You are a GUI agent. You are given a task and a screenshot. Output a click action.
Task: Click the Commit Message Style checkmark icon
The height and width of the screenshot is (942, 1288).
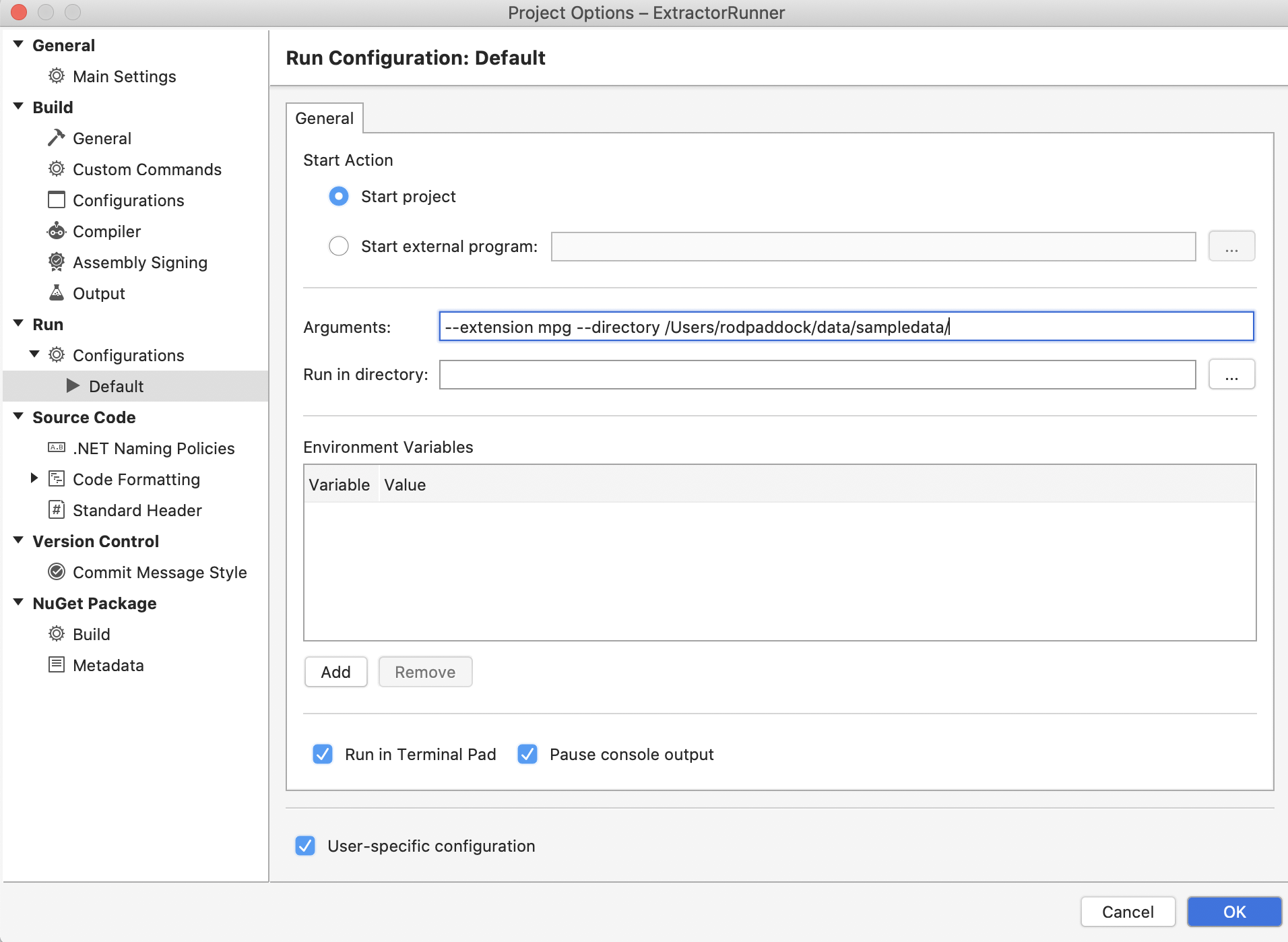pyautogui.click(x=57, y=572)
